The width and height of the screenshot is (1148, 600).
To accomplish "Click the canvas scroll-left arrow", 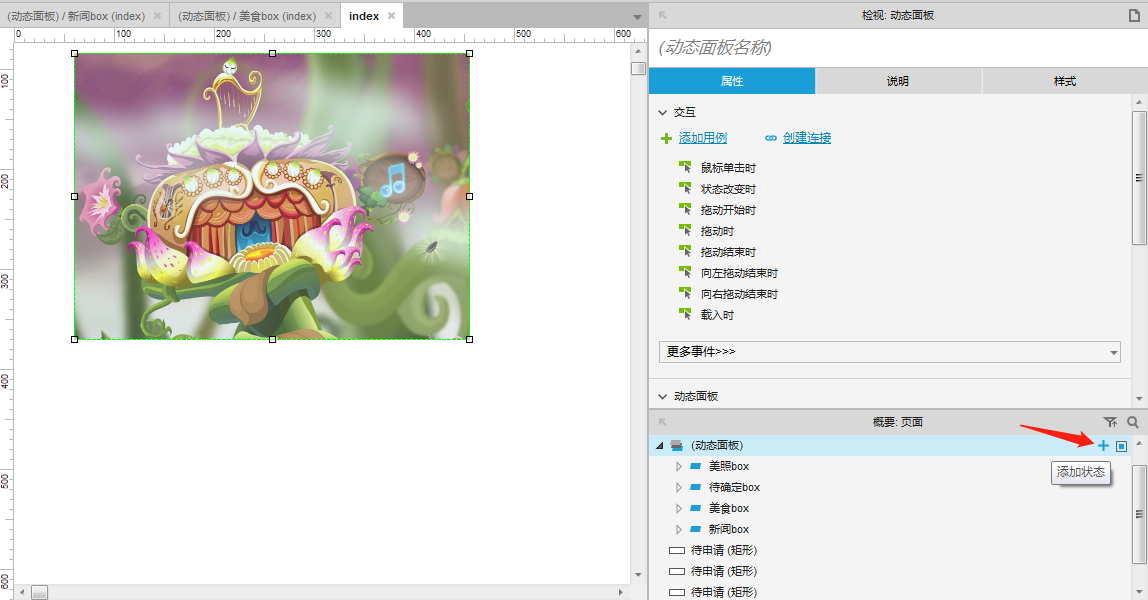I will pos(22,592).
